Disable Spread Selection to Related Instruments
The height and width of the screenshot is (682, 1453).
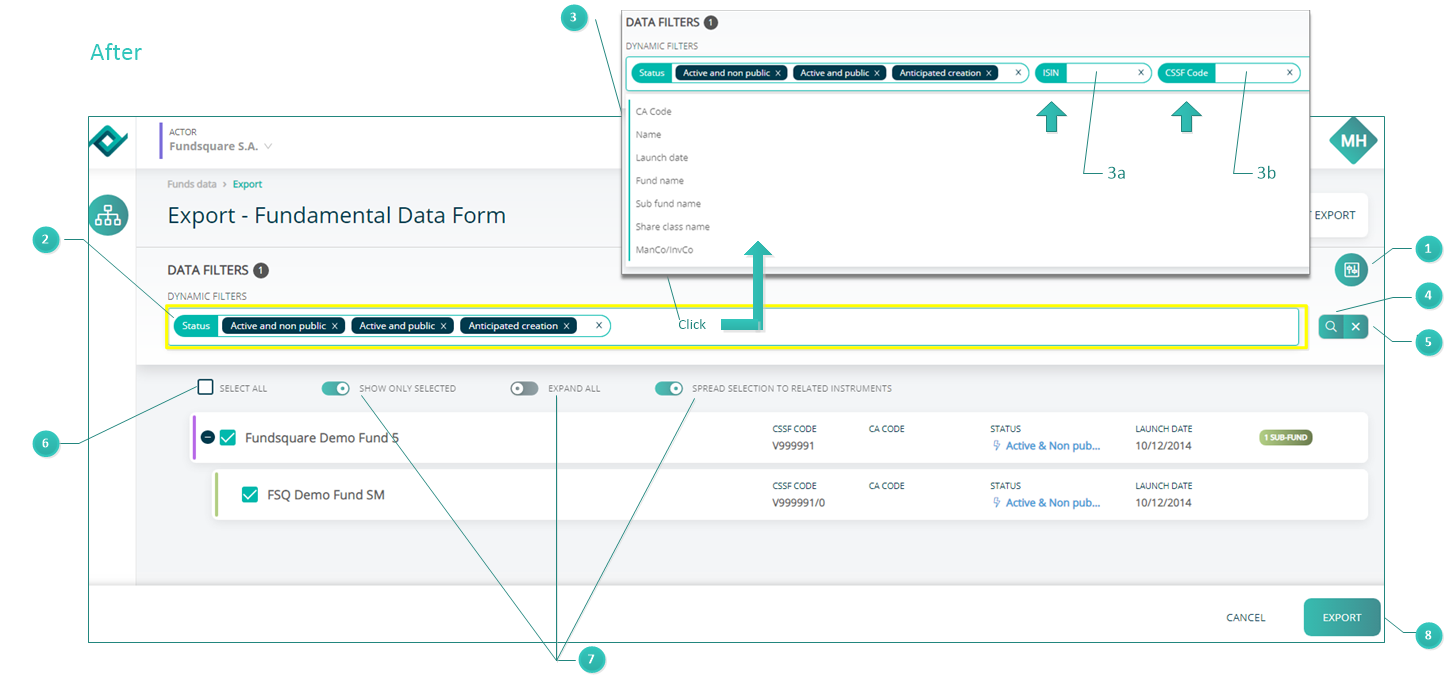pyautogui.click(x=669, y=388)
